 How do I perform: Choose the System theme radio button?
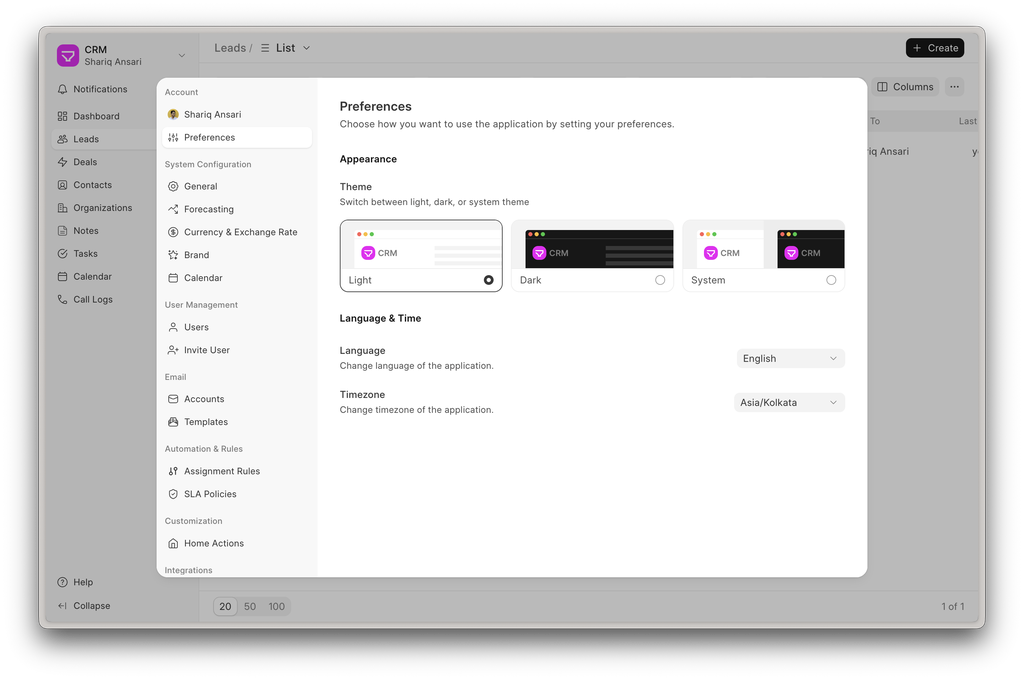click(831, 280)
